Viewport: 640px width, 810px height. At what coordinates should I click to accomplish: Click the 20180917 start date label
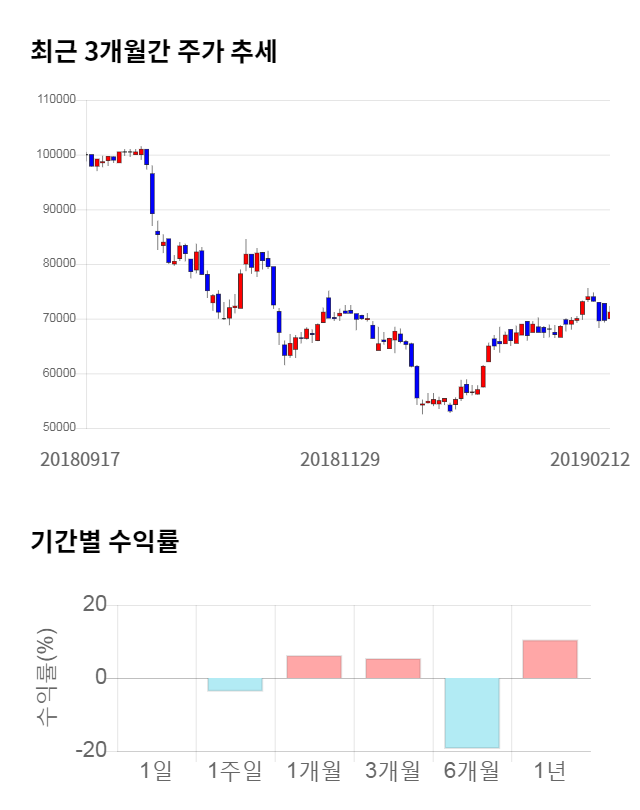click(x=80, y=459)
